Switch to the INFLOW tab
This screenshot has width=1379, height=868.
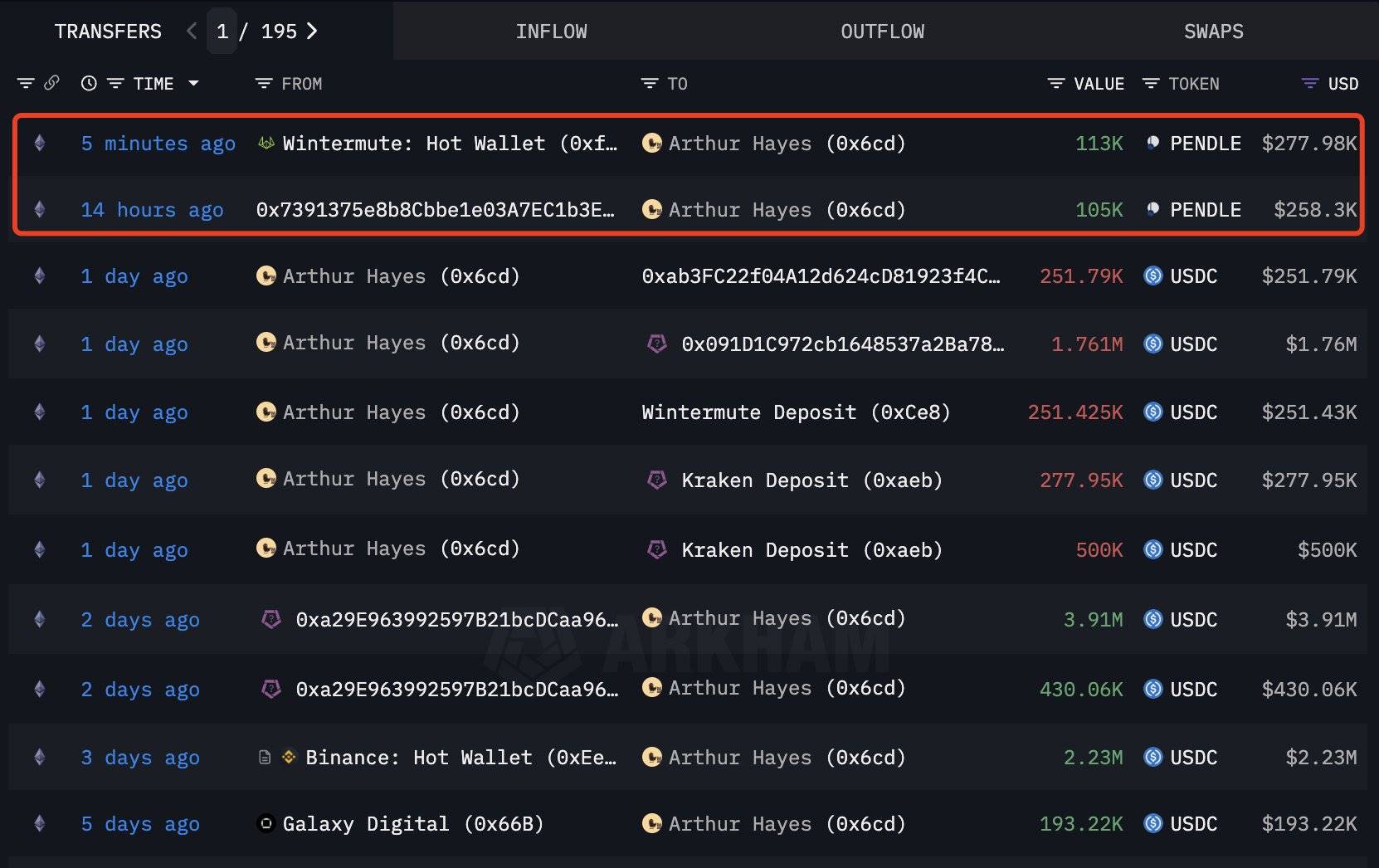pyautogui.click(x=551, y=32)
